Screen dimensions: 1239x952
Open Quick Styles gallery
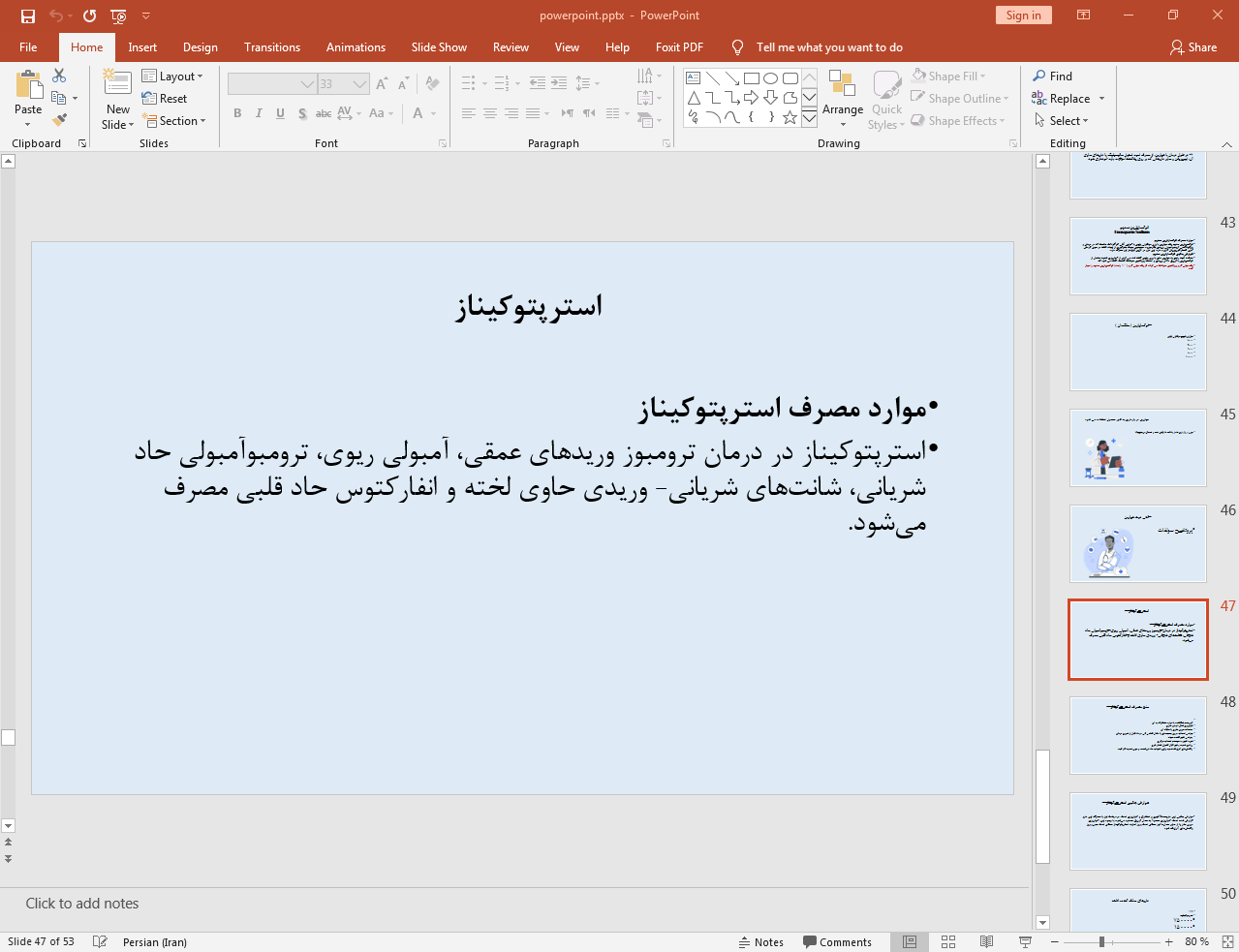click(886, 98)
